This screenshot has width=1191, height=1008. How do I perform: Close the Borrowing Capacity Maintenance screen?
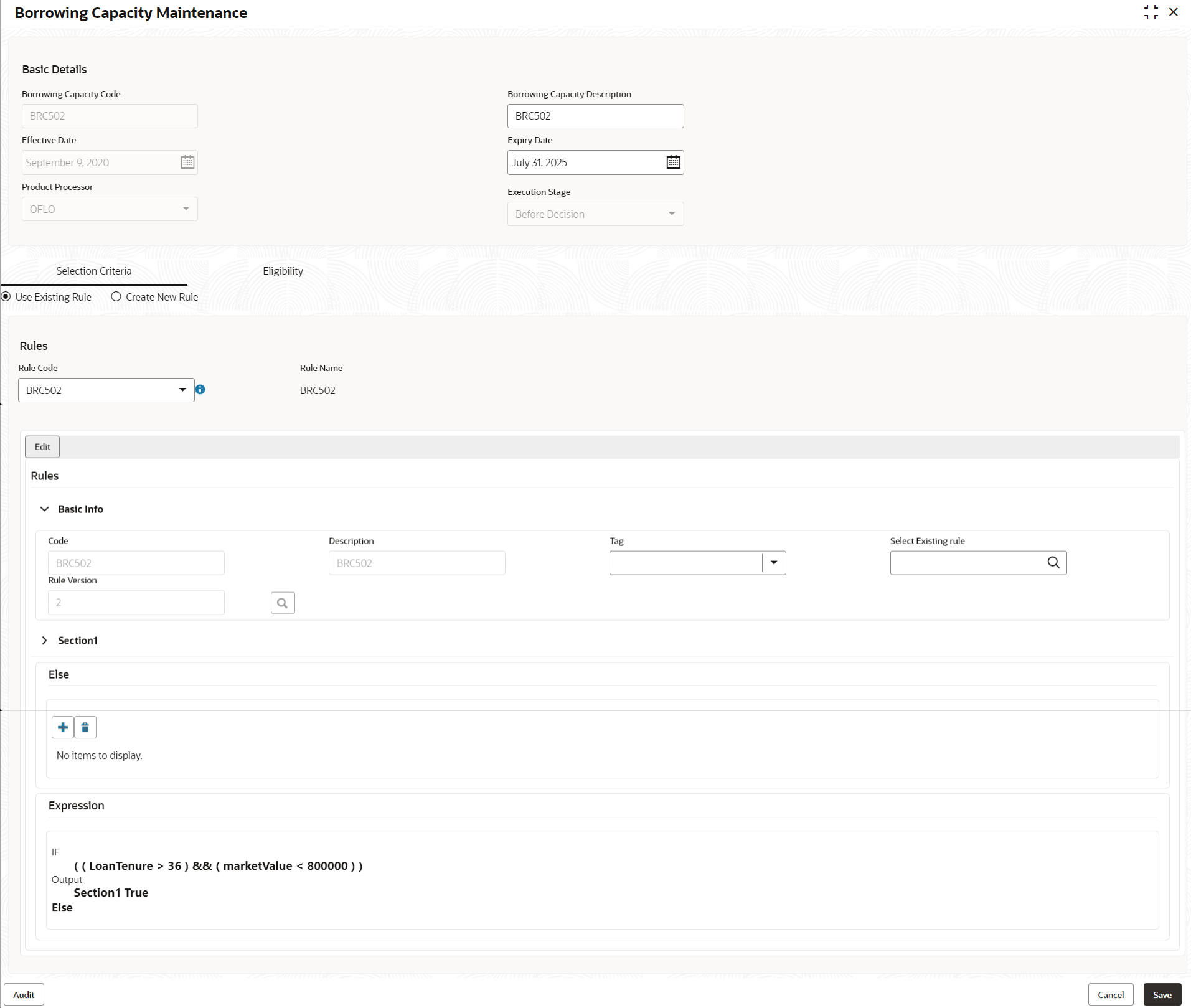coord(1174,12)
